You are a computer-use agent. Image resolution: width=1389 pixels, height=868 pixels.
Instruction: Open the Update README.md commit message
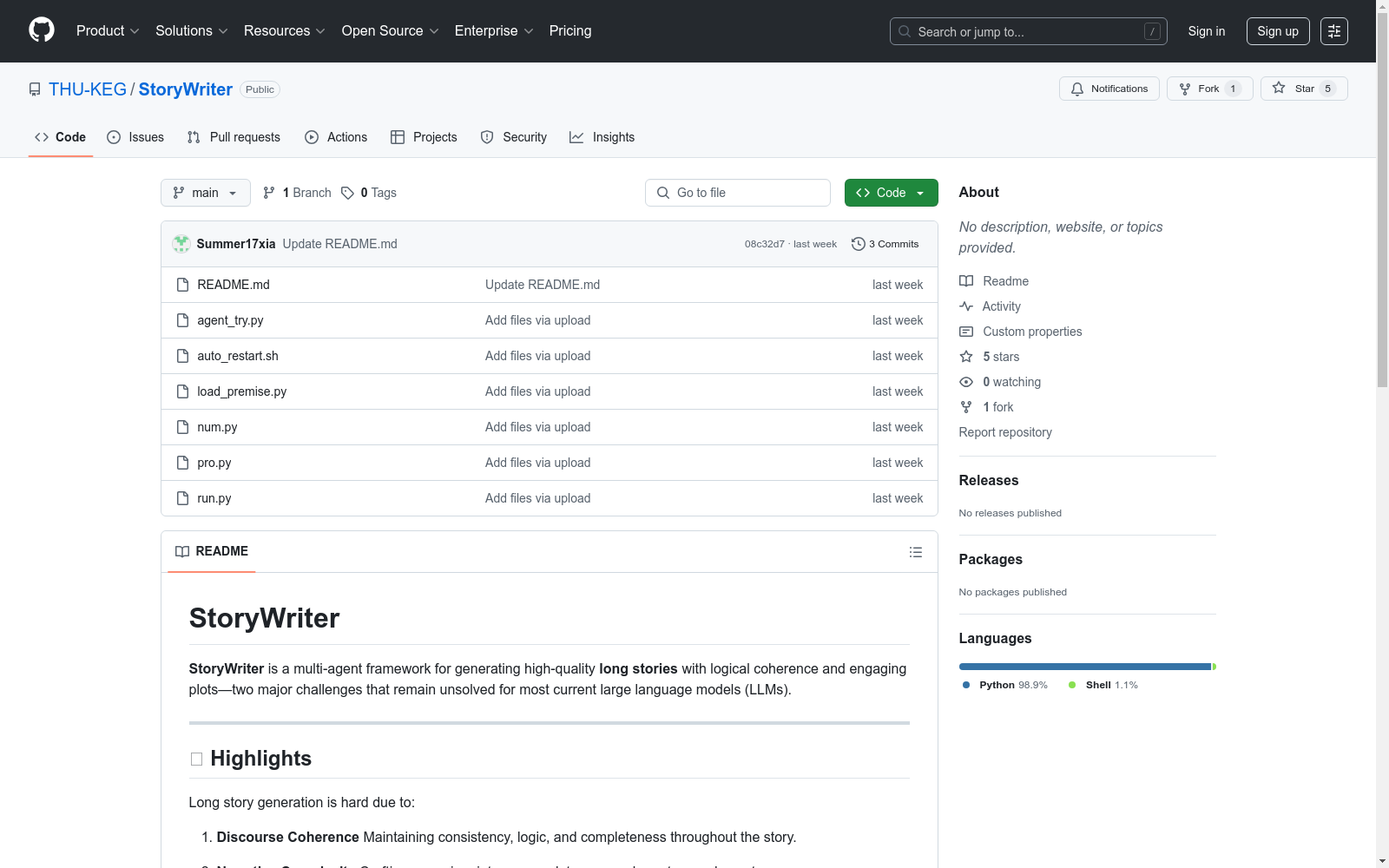click(340, 244)
